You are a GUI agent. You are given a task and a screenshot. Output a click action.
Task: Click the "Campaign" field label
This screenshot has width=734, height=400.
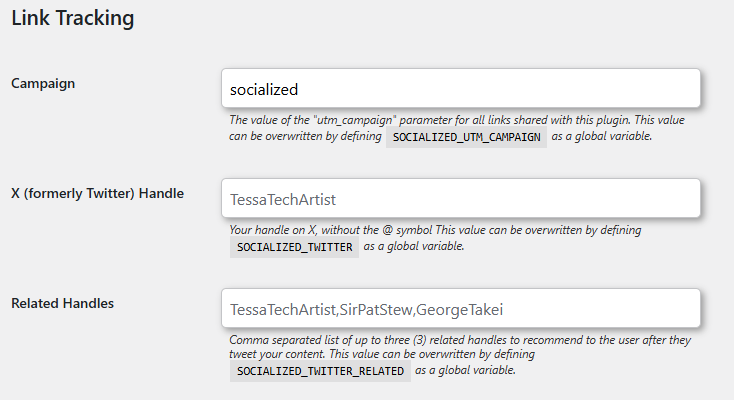[x=43, y=84]
